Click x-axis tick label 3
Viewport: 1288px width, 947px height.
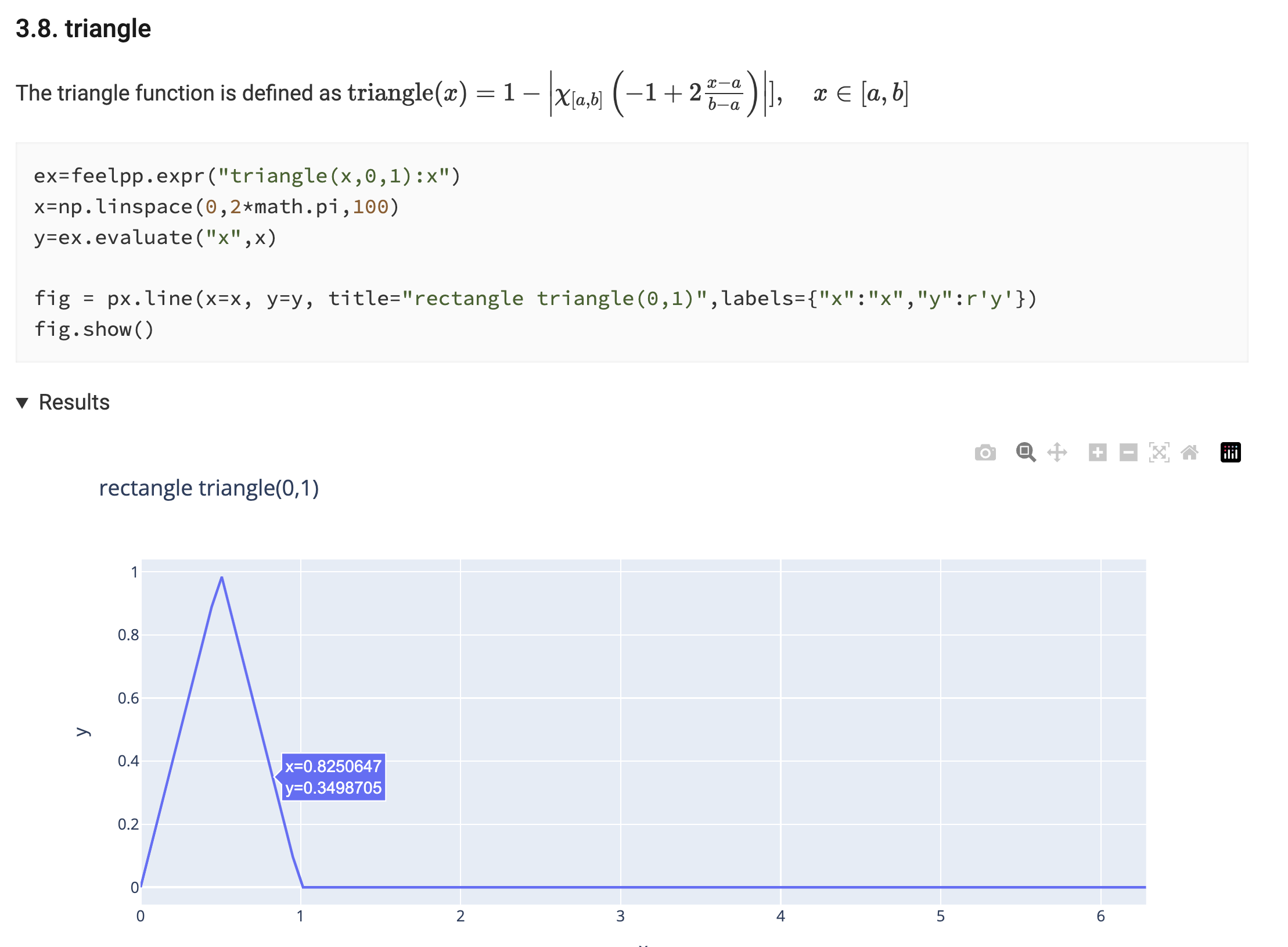tap(620, 916)
